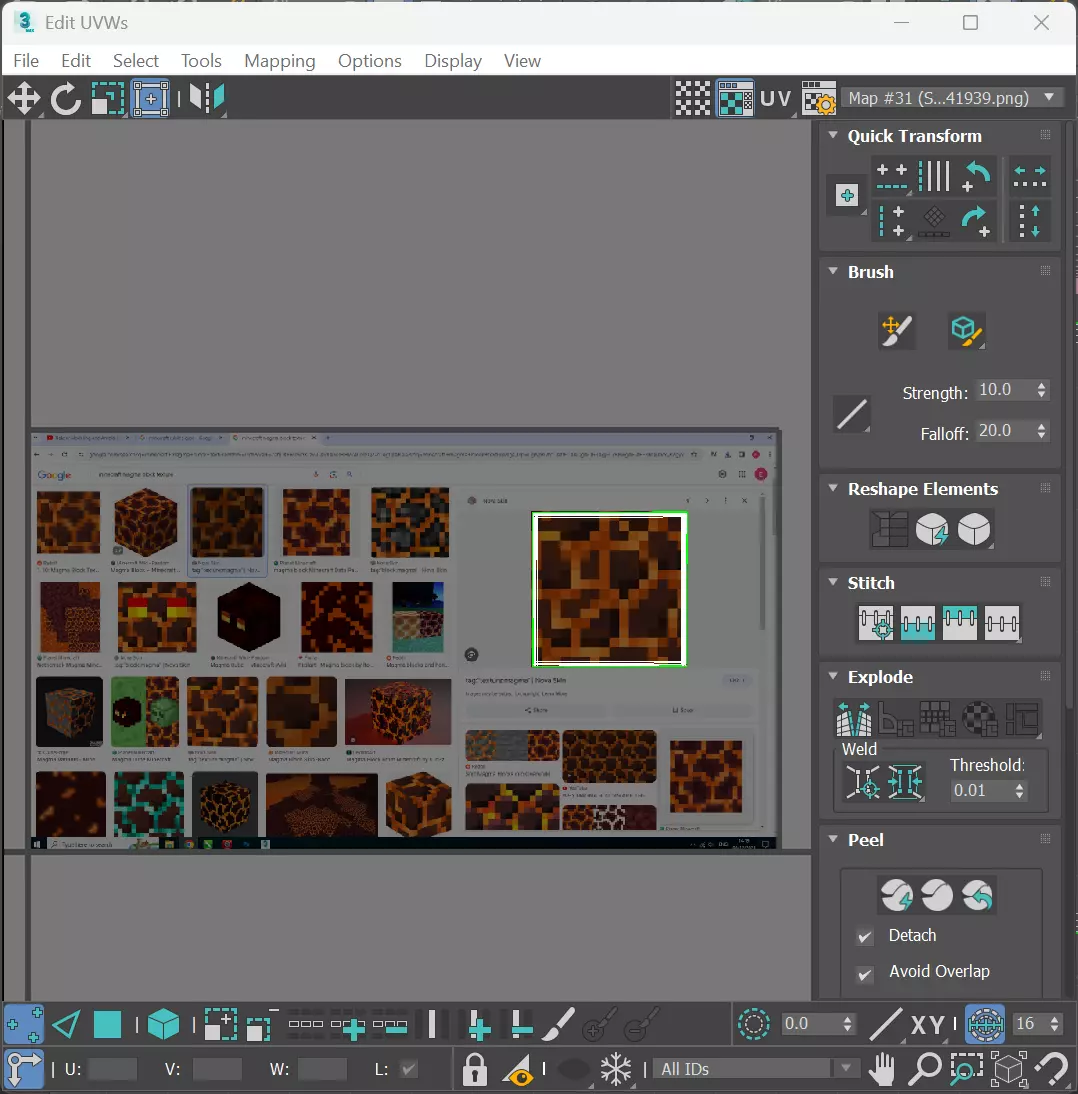
Task: Toggle show map in dialog icon
Action: tap(735, 98)
